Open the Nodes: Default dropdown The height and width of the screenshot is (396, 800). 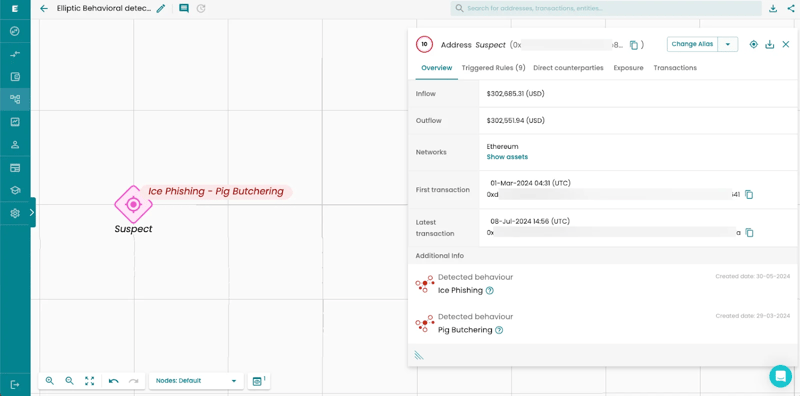[x=196, y=381]
